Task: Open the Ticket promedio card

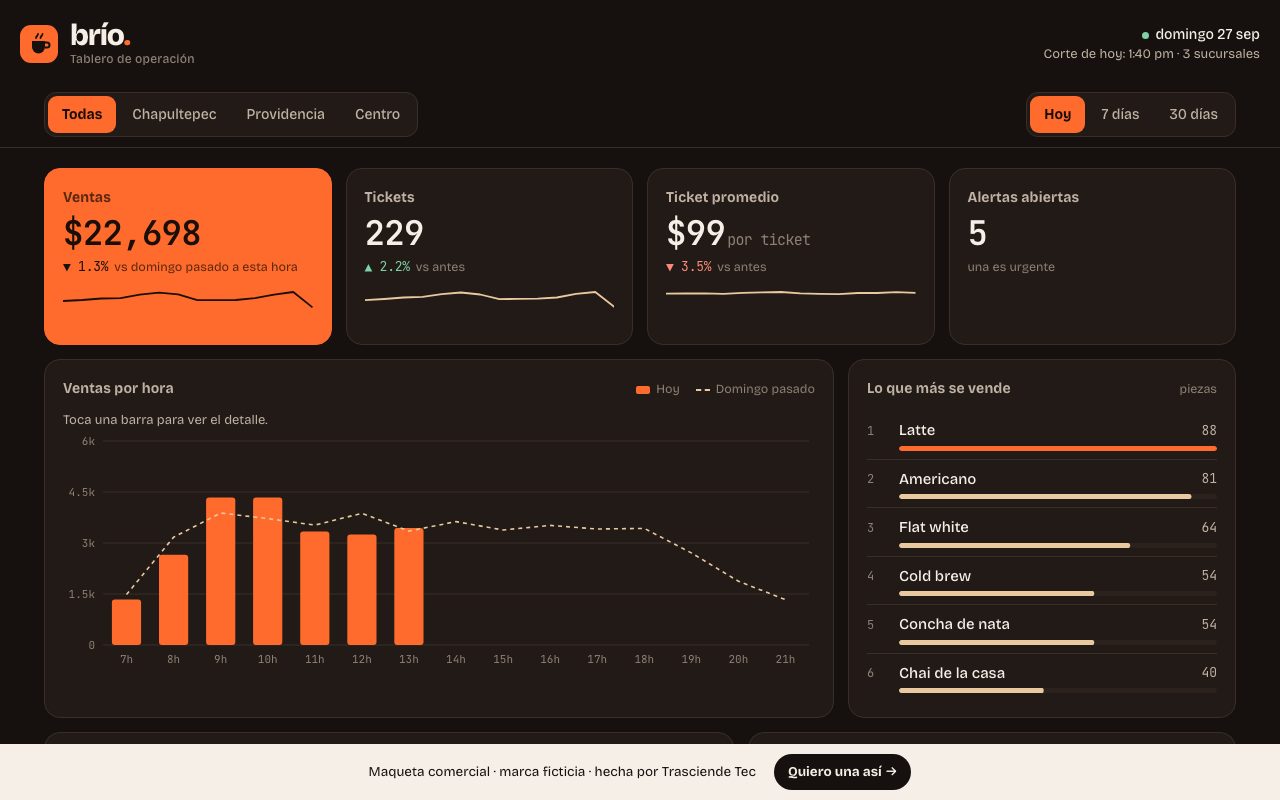Action: click(791, 256)
